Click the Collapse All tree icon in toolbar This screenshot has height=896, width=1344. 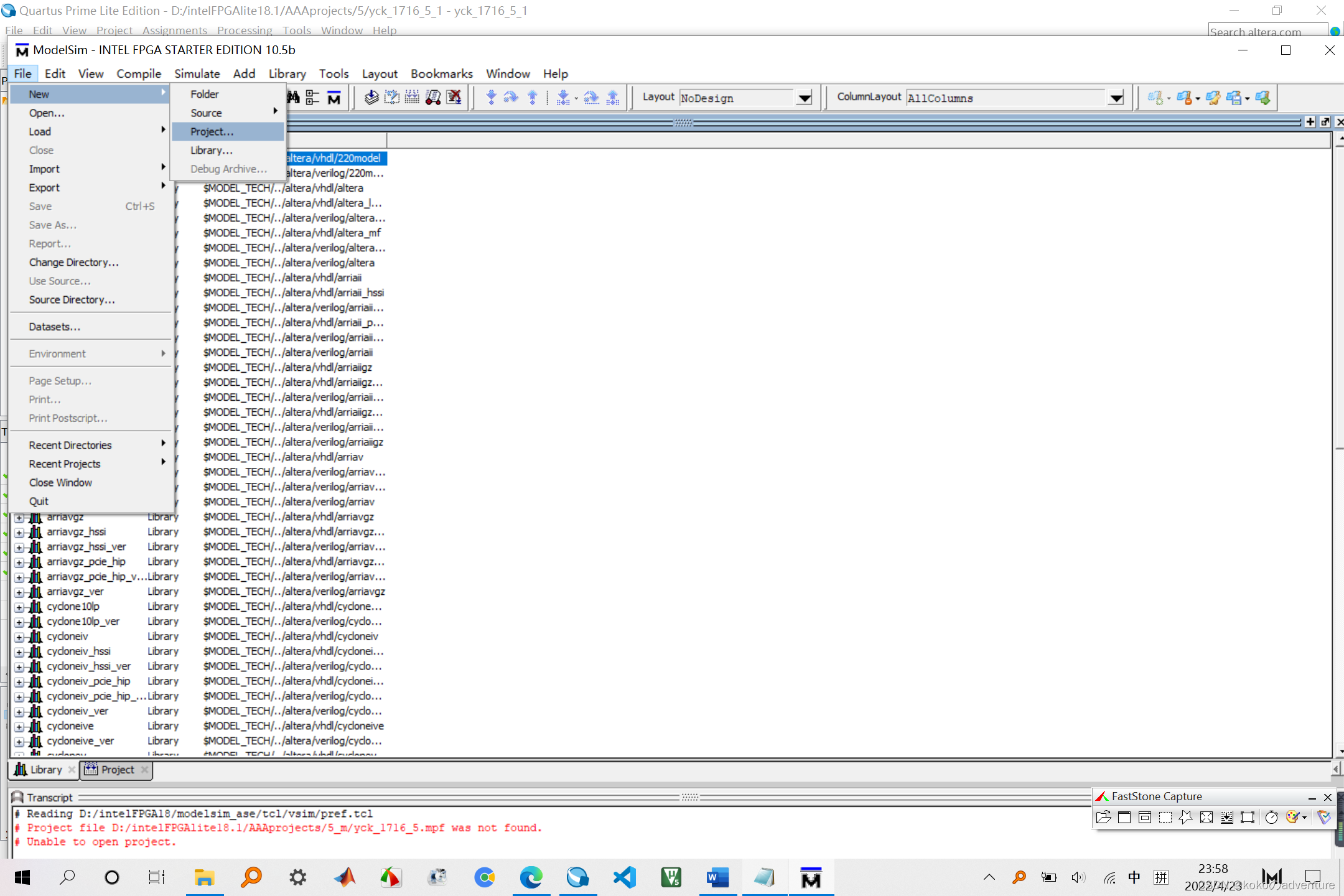pos(312,98)
